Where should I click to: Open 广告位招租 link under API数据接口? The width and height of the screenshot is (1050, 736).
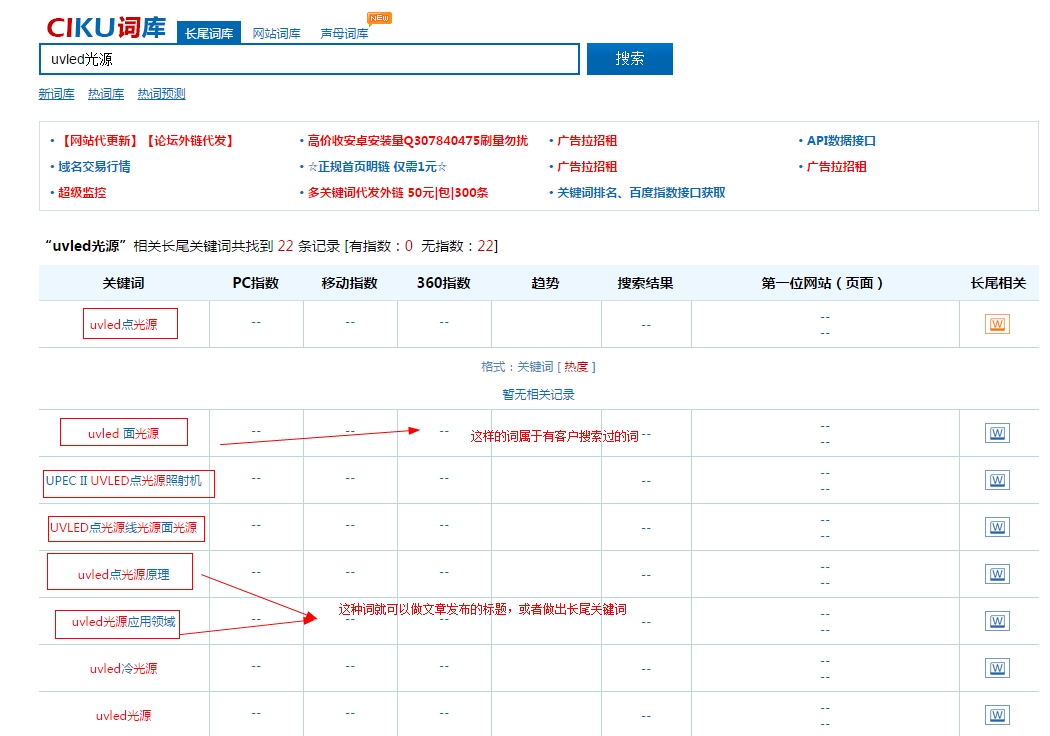pos(836,167)
